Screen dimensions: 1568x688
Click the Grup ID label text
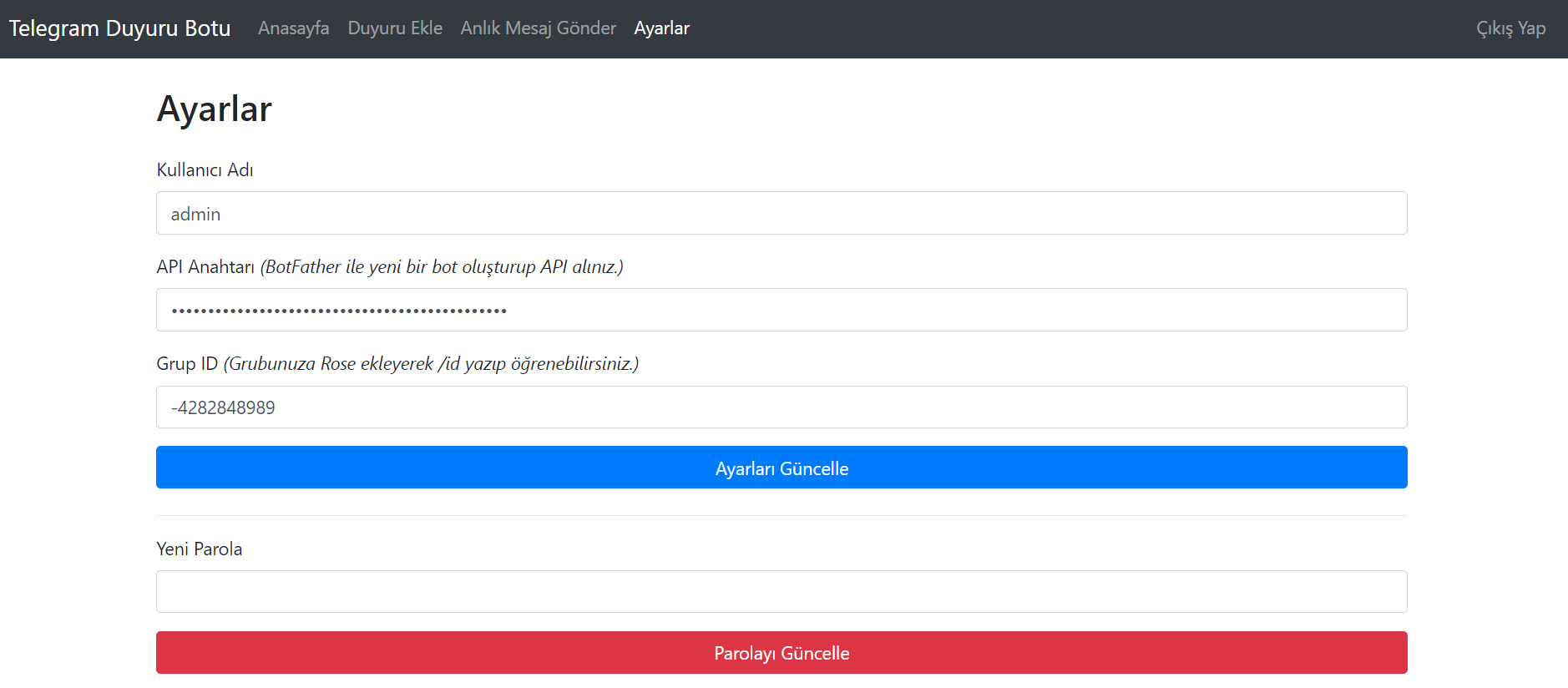point(187,364)
